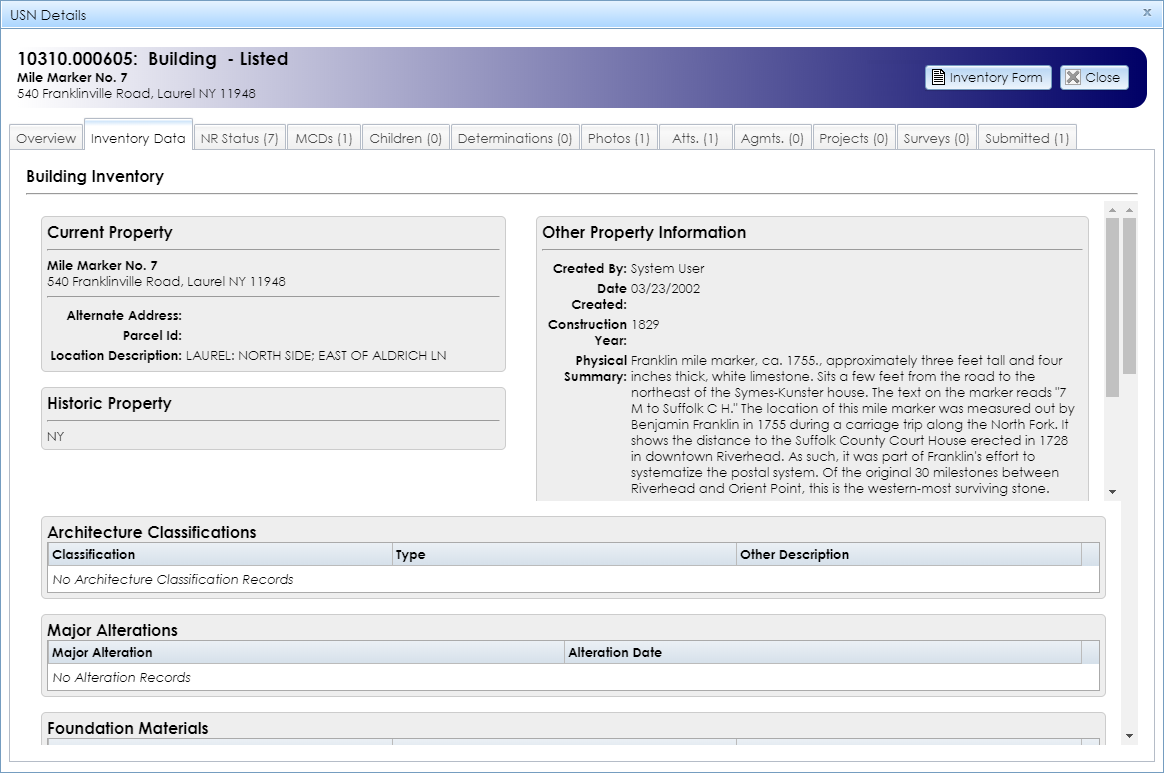Screen dimensions: 1164x773
Task: Open the Surveys (0) tab
Action: coord(936,137)
